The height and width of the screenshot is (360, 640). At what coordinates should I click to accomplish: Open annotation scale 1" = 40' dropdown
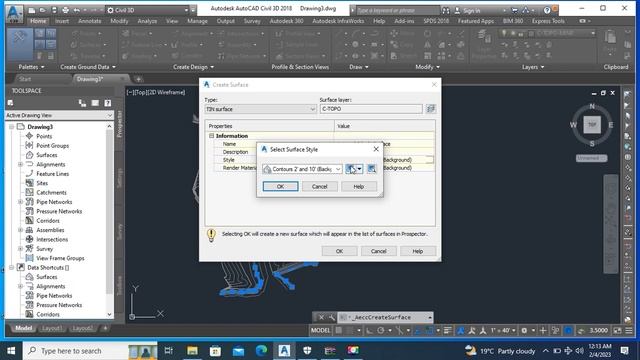(503, 330)
